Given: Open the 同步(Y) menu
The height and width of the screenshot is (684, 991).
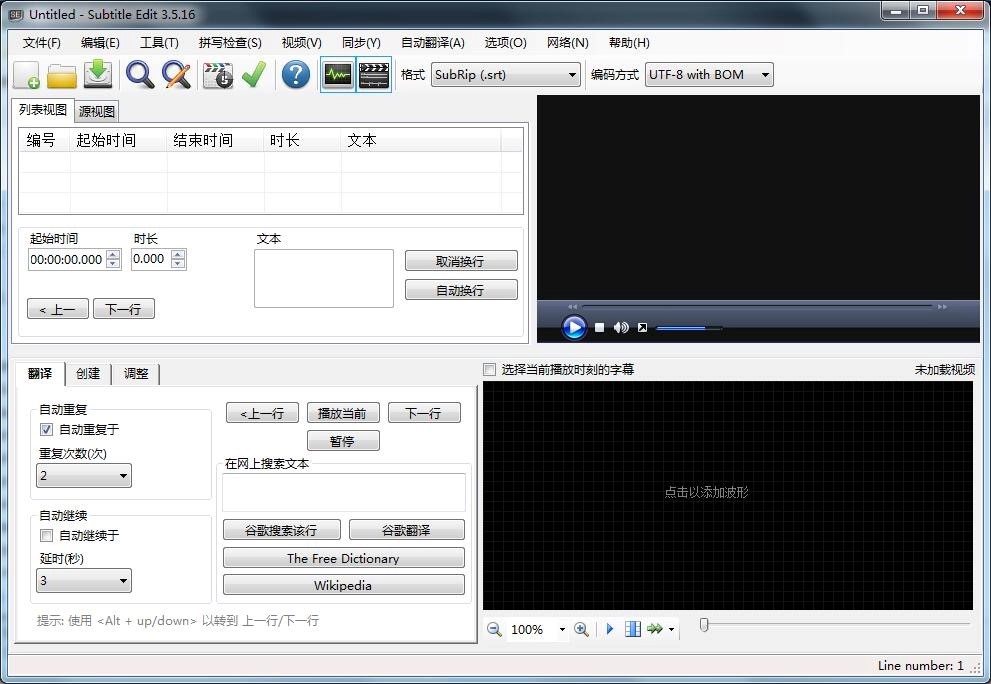Looking at the screenshot, I should 361,43.
